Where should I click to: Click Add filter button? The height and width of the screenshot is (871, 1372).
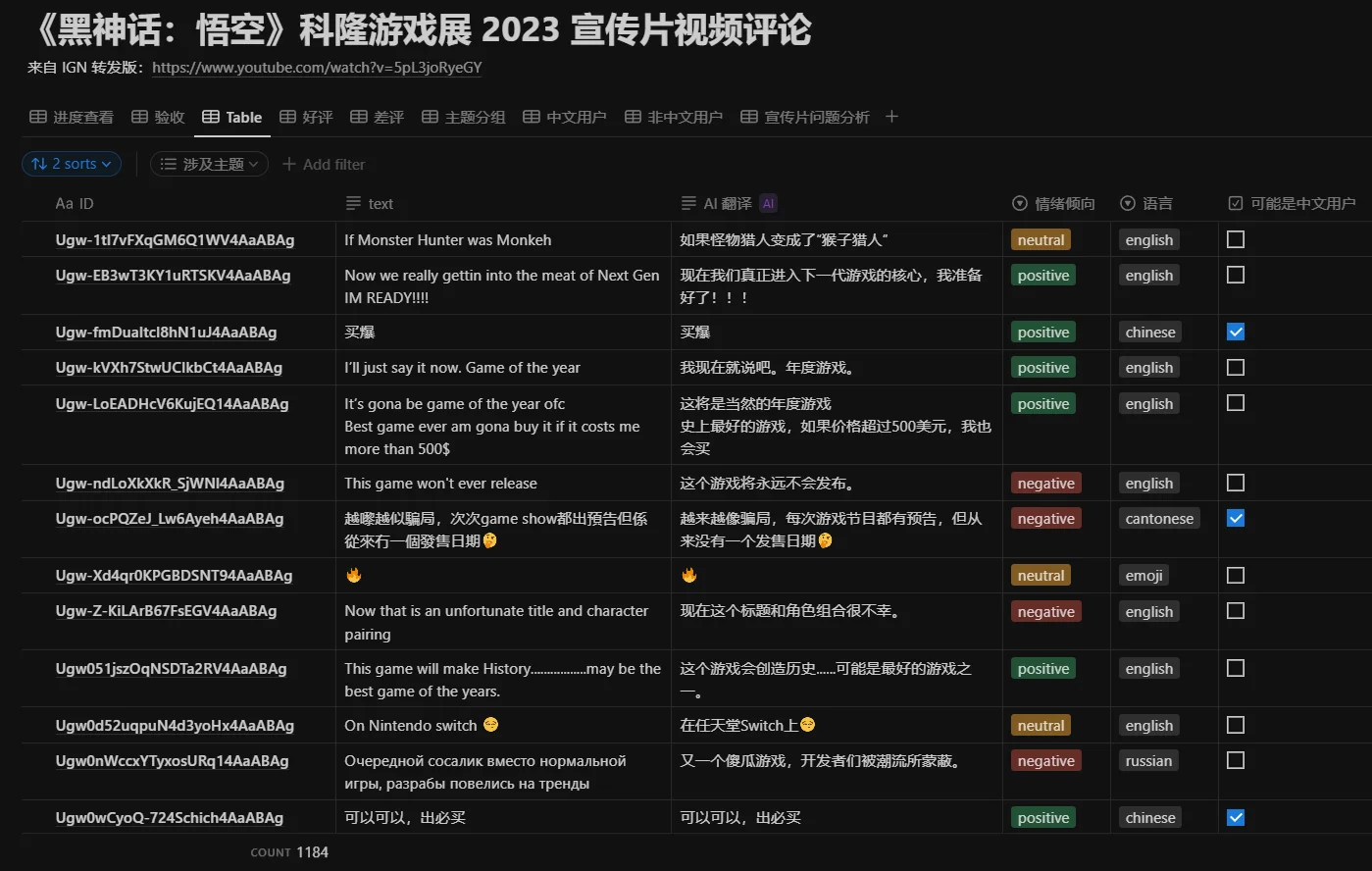point(324,164)
